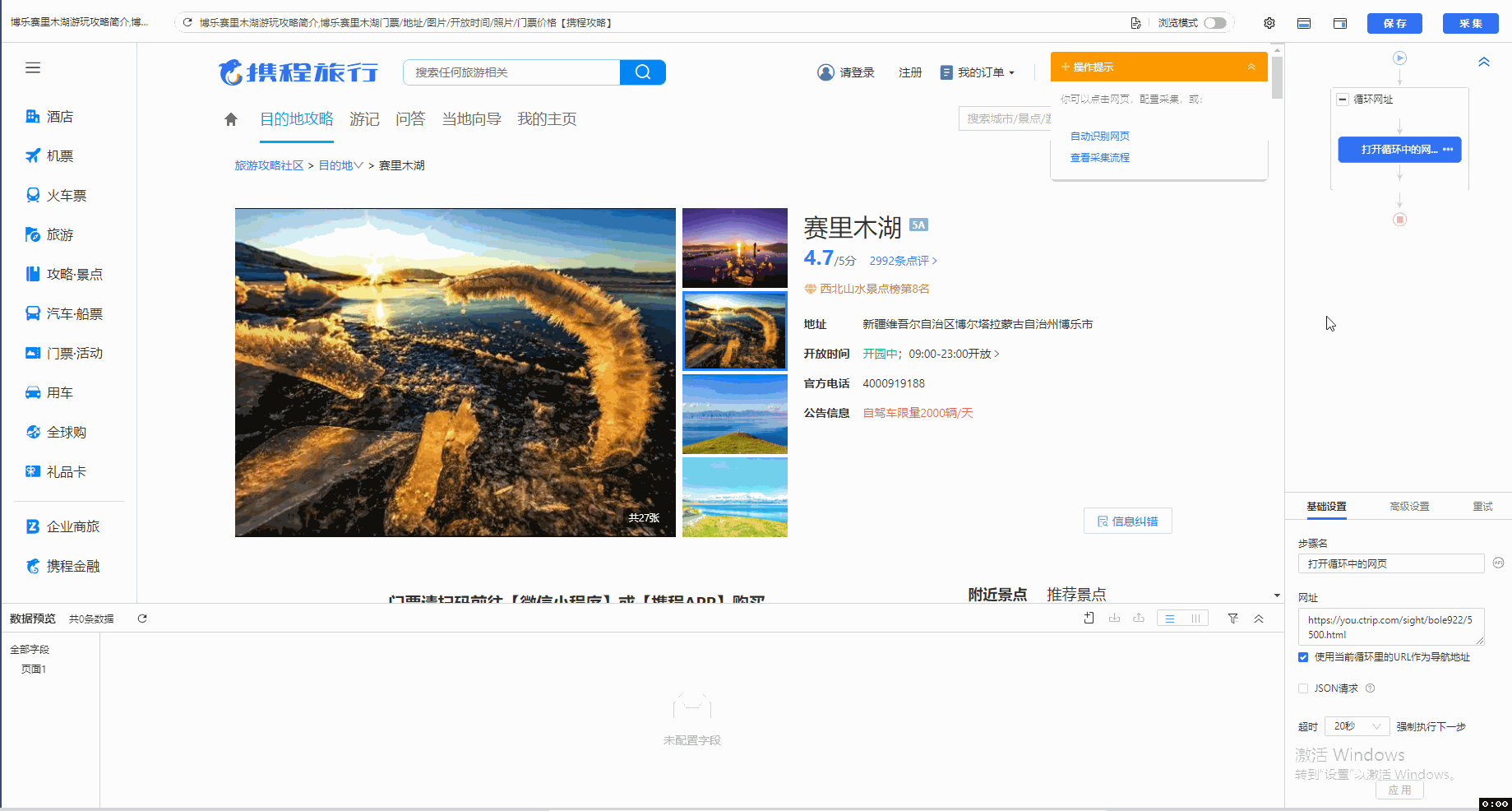The height and width of the screenshot is (811, 1512).
Task: Click the workflow end stop node
Action: (x=1399, y=220)
